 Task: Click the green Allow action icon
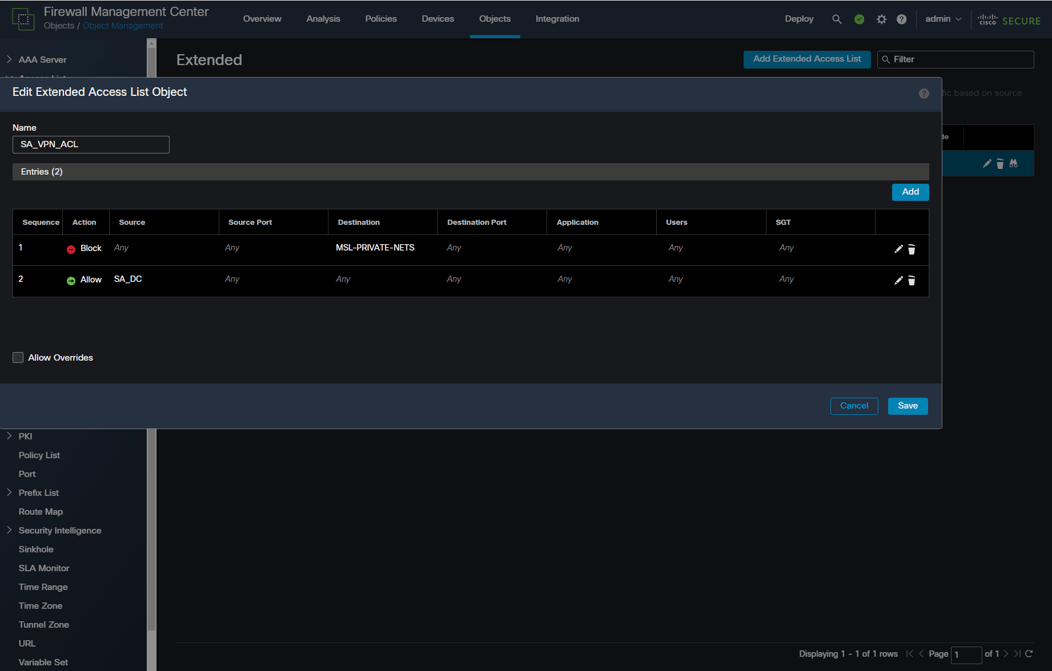pos(71,280)
